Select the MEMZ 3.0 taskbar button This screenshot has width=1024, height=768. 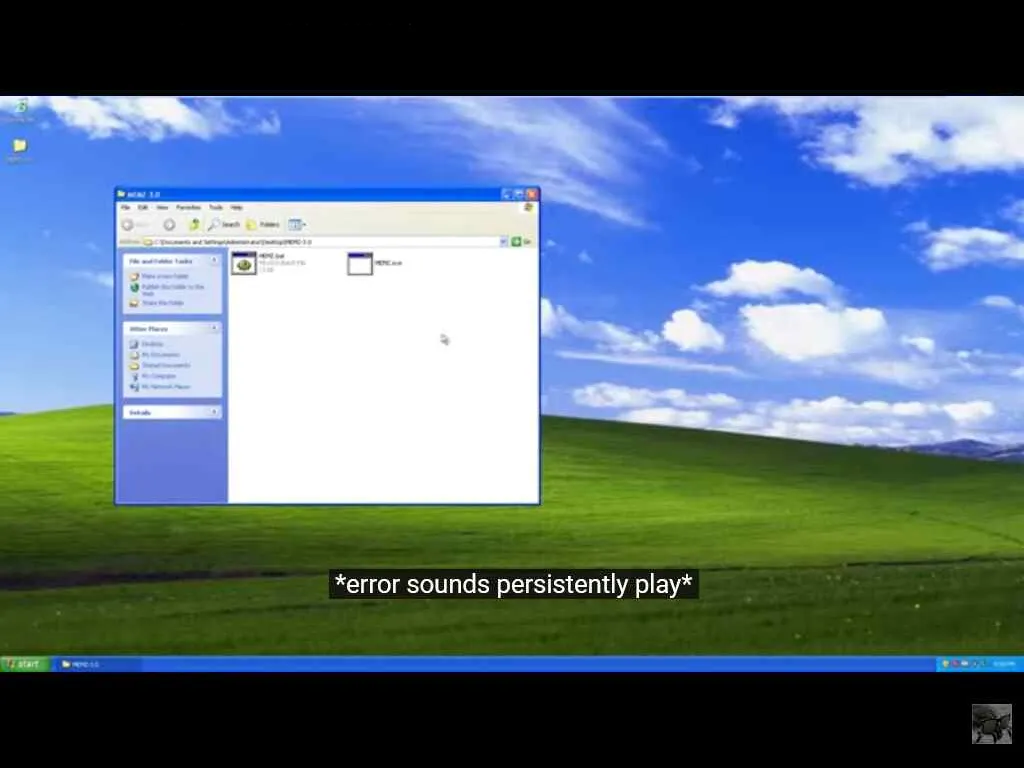pos(98,664)
